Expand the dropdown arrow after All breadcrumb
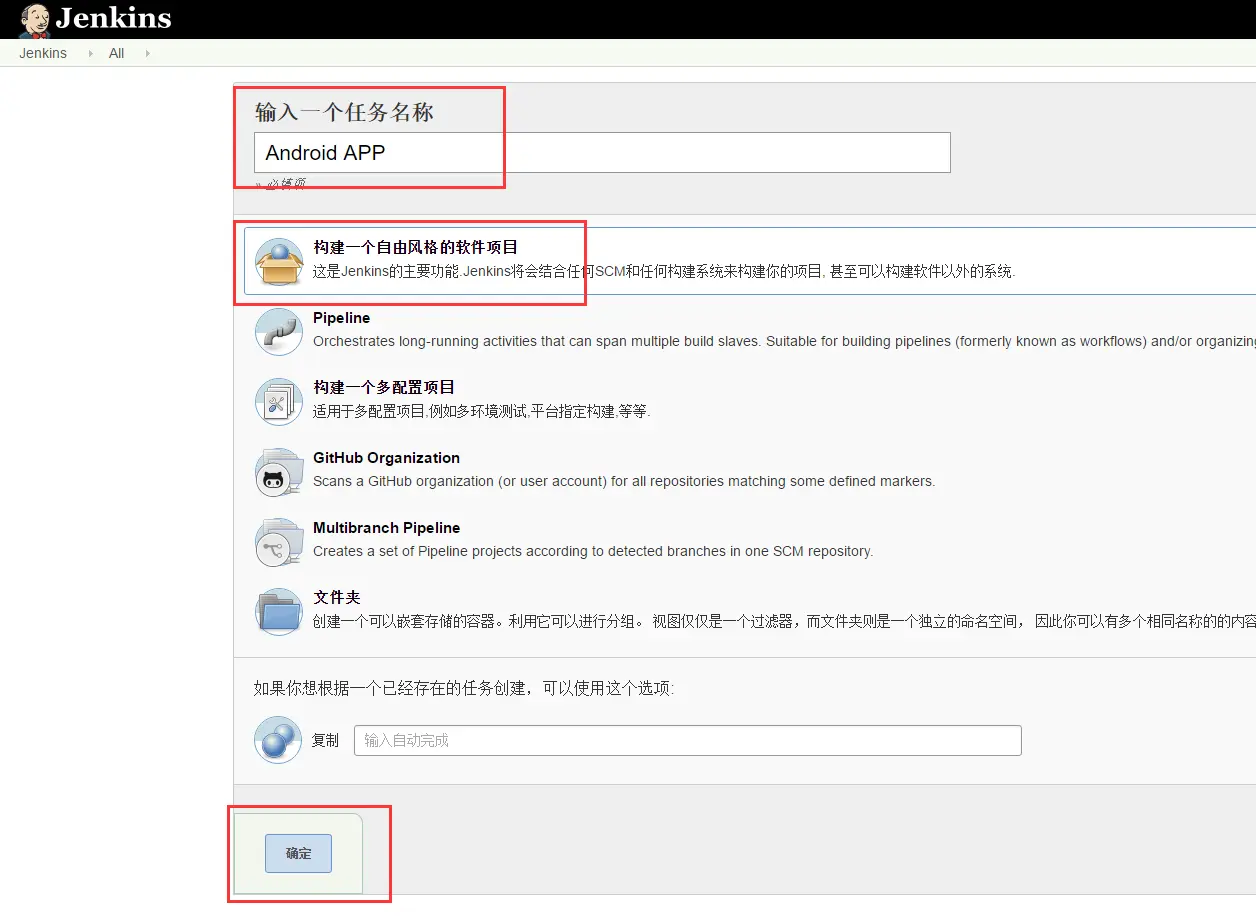 coord(147,53)
